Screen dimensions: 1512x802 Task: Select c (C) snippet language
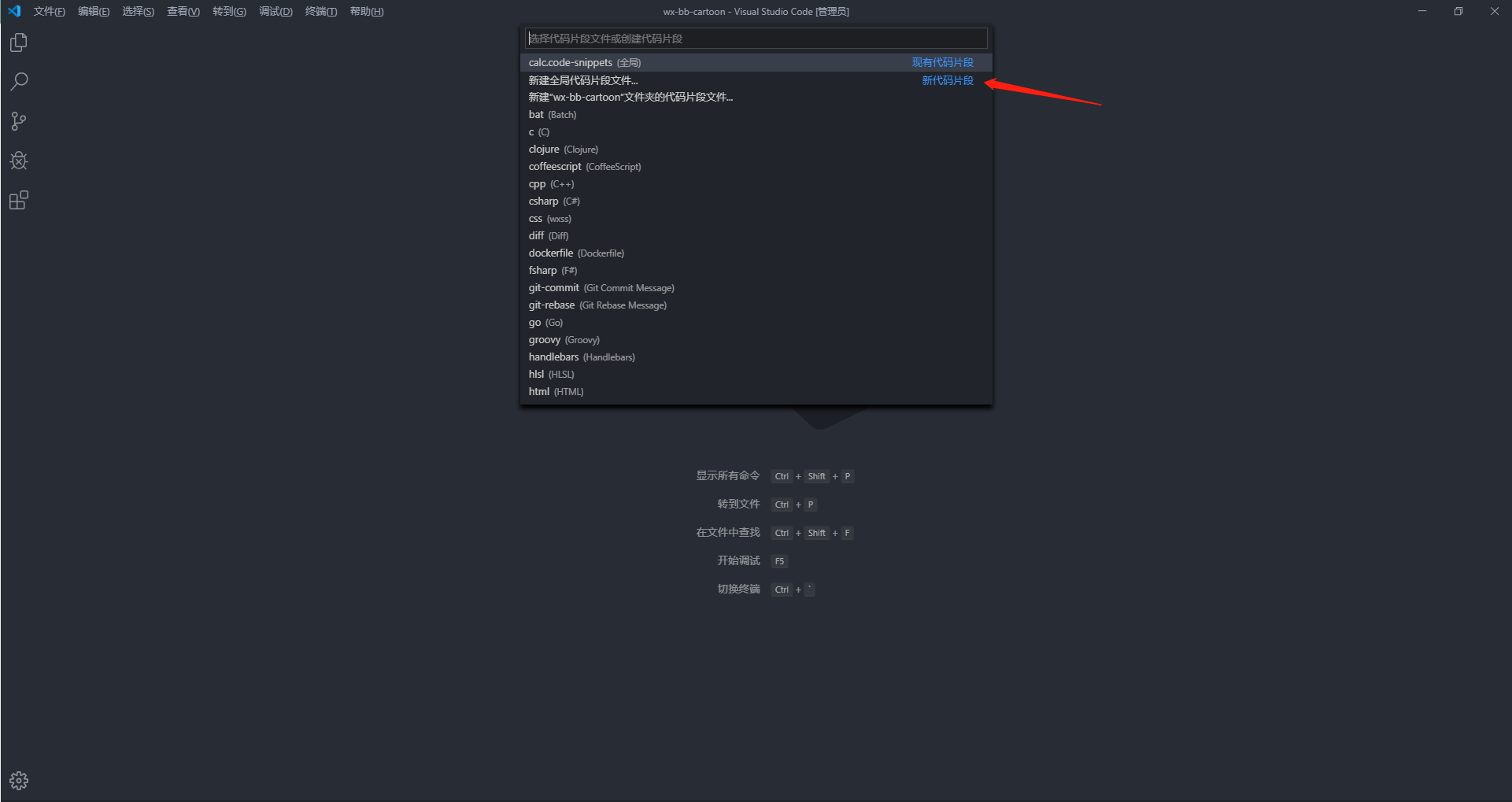tap(756, 132)
